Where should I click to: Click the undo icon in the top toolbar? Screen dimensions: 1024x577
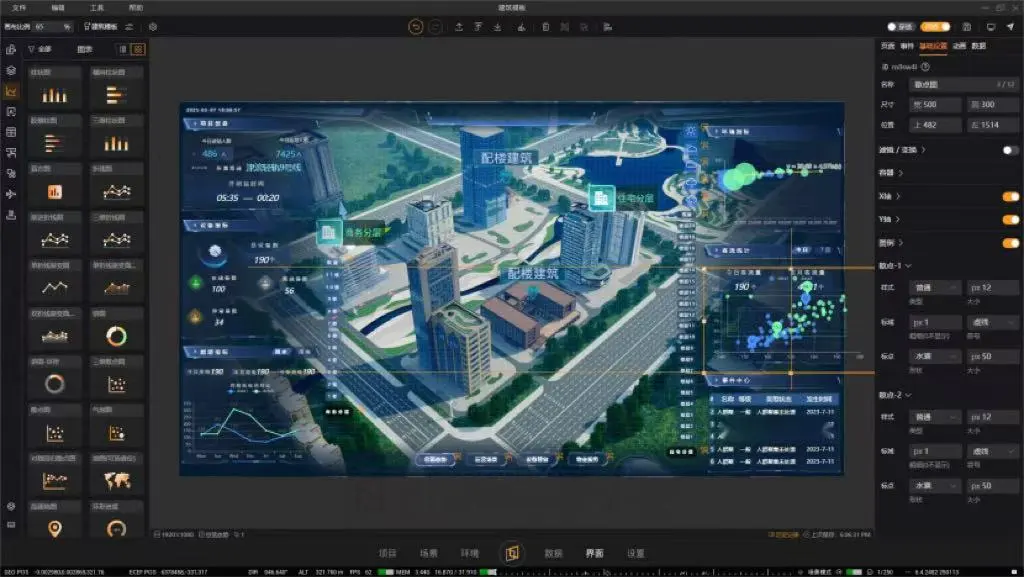point(415,27)
